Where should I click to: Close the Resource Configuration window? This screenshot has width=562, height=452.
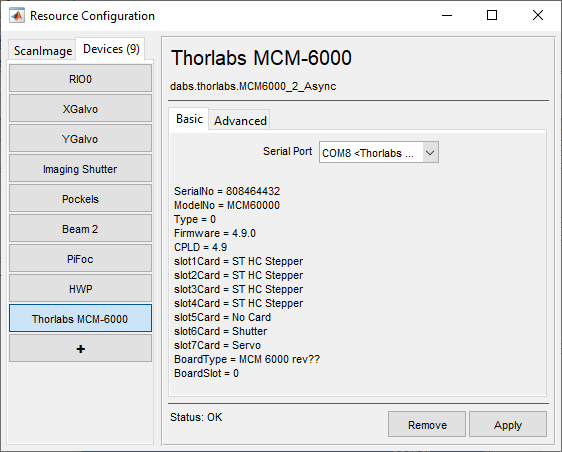point(538,15)
